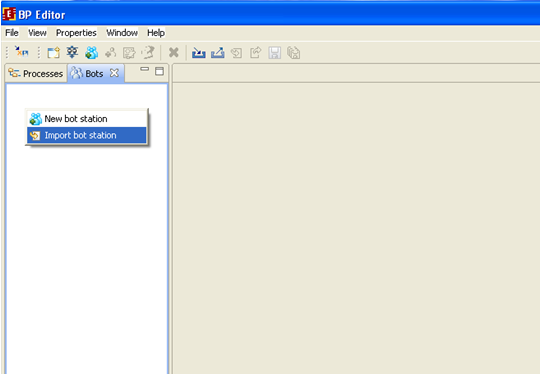Switch to the Processes tab
The width and height of the screenshot is (540, 374).
click(x=36, y=73)
